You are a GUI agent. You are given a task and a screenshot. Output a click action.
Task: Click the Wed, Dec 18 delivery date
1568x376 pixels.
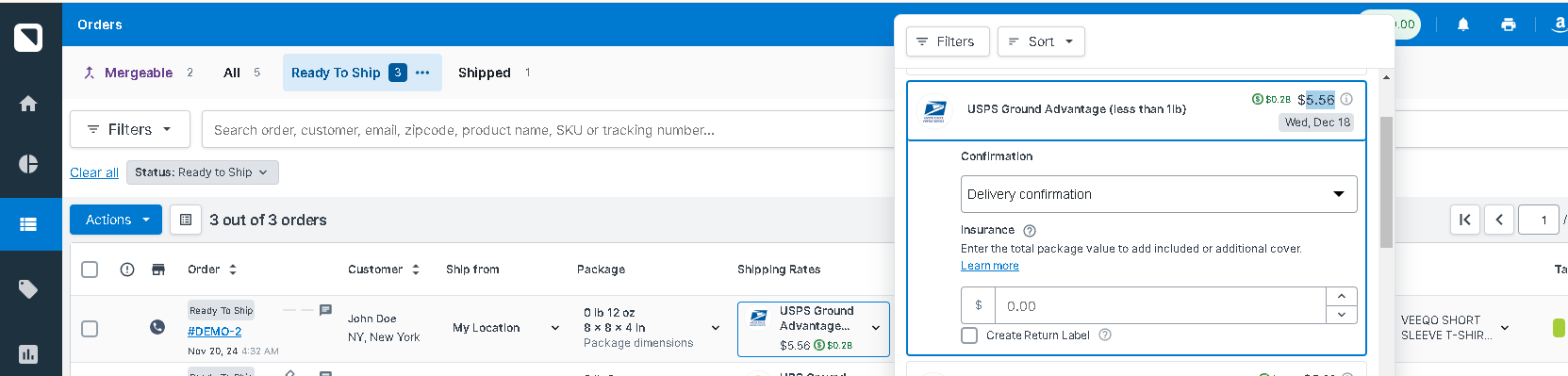coord(1317,123)
